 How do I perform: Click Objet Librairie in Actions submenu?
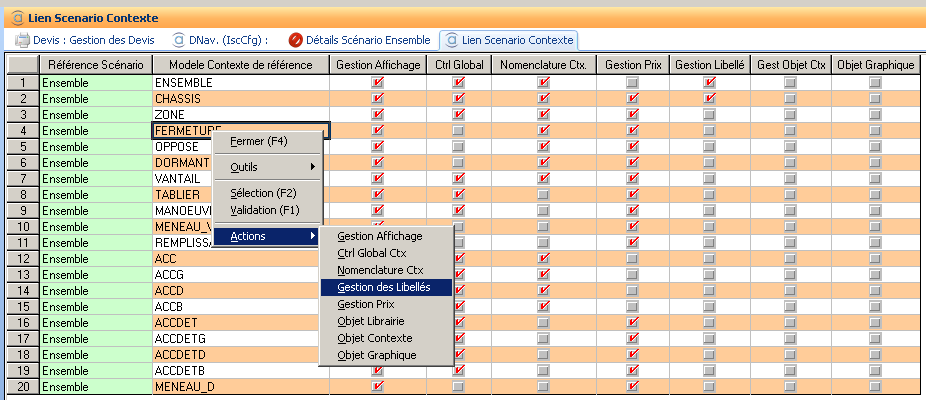[x=371, y=321]
